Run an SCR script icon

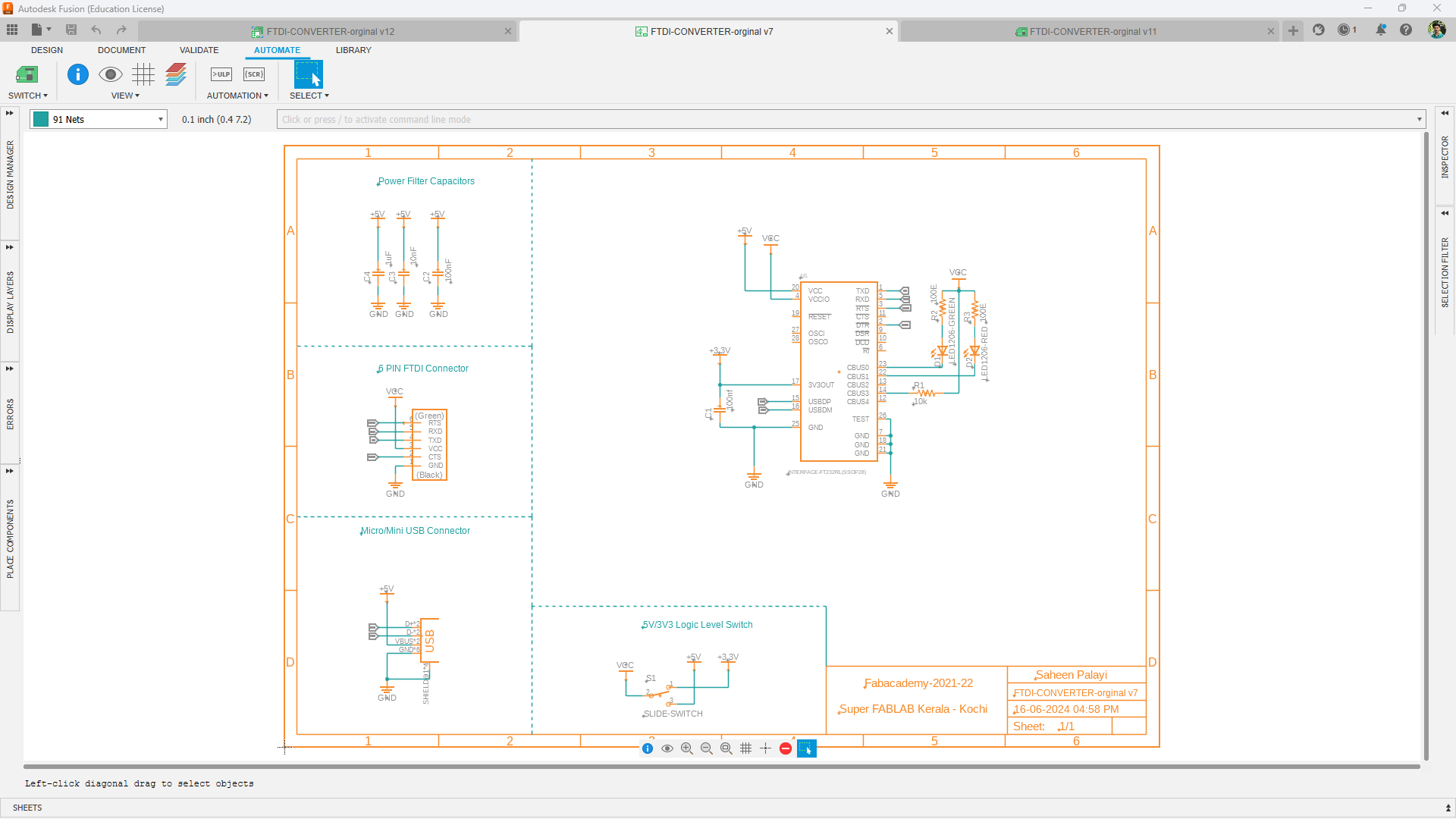254,74
